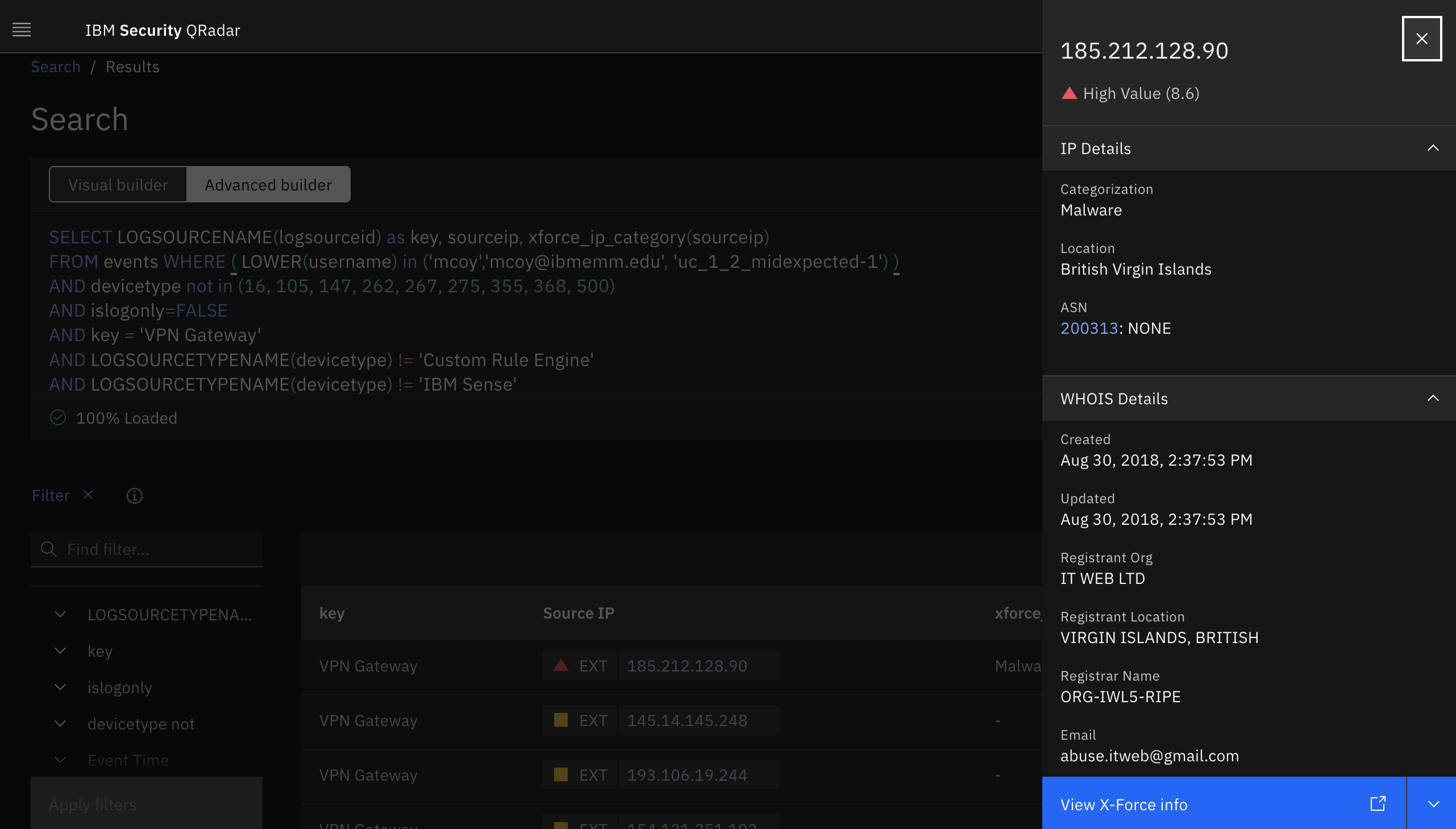Go to Search breadcrumb link

[55, 67]
